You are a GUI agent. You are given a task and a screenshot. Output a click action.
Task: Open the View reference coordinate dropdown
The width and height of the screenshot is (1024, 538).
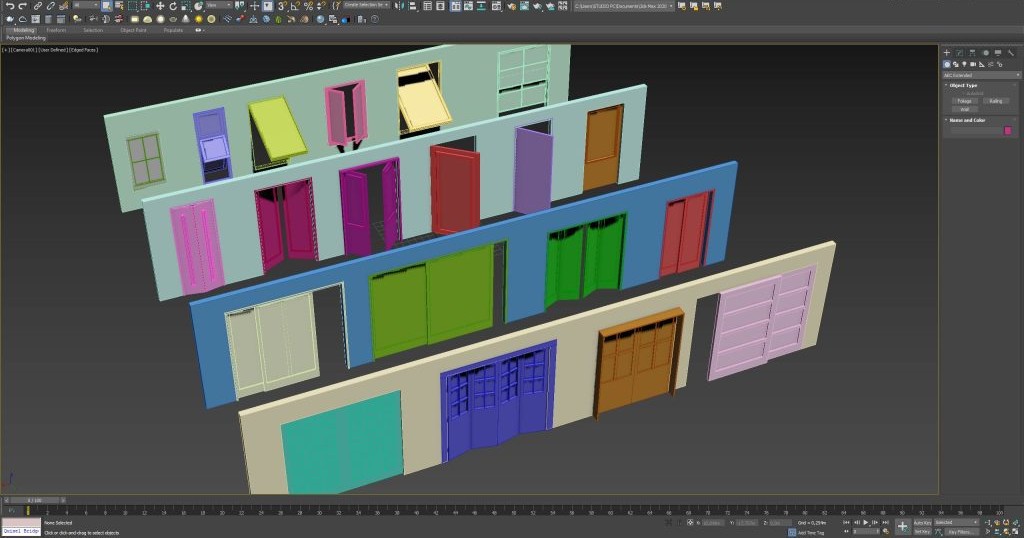coord(219,5)
